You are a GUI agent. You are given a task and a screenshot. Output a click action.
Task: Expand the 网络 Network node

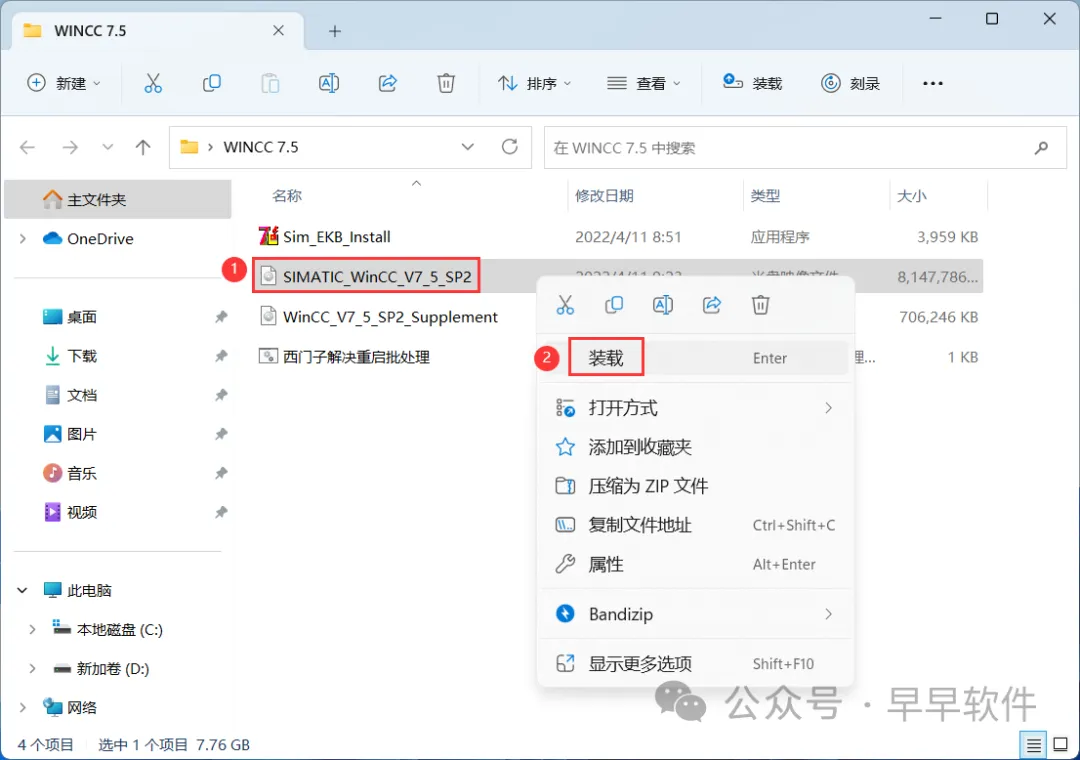pos(23,708)
